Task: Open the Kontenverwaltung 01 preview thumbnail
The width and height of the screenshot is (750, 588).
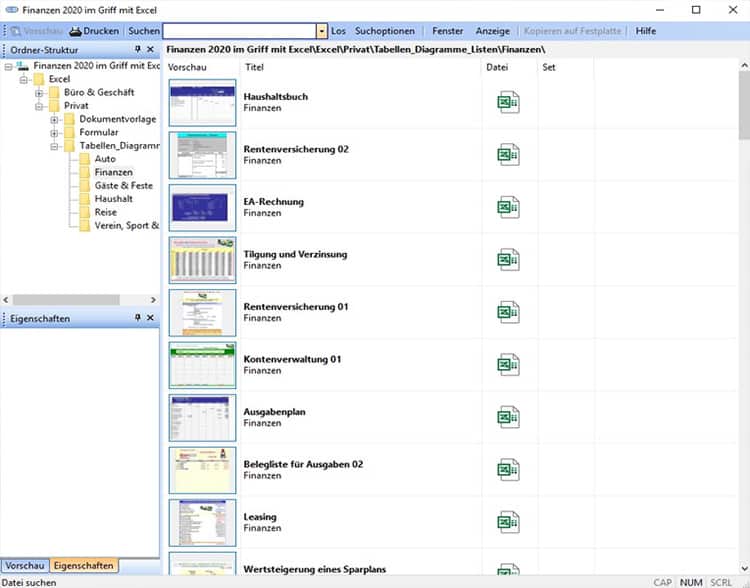Action: click(x=202, y=365)
